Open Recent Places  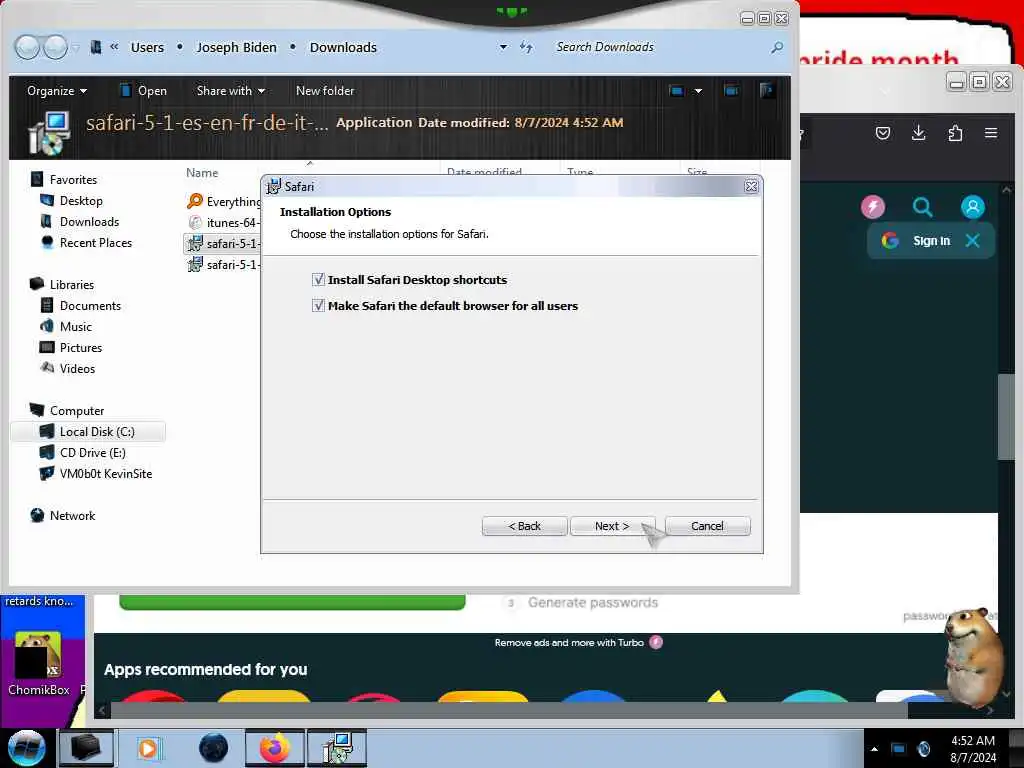tap(86, 242)
